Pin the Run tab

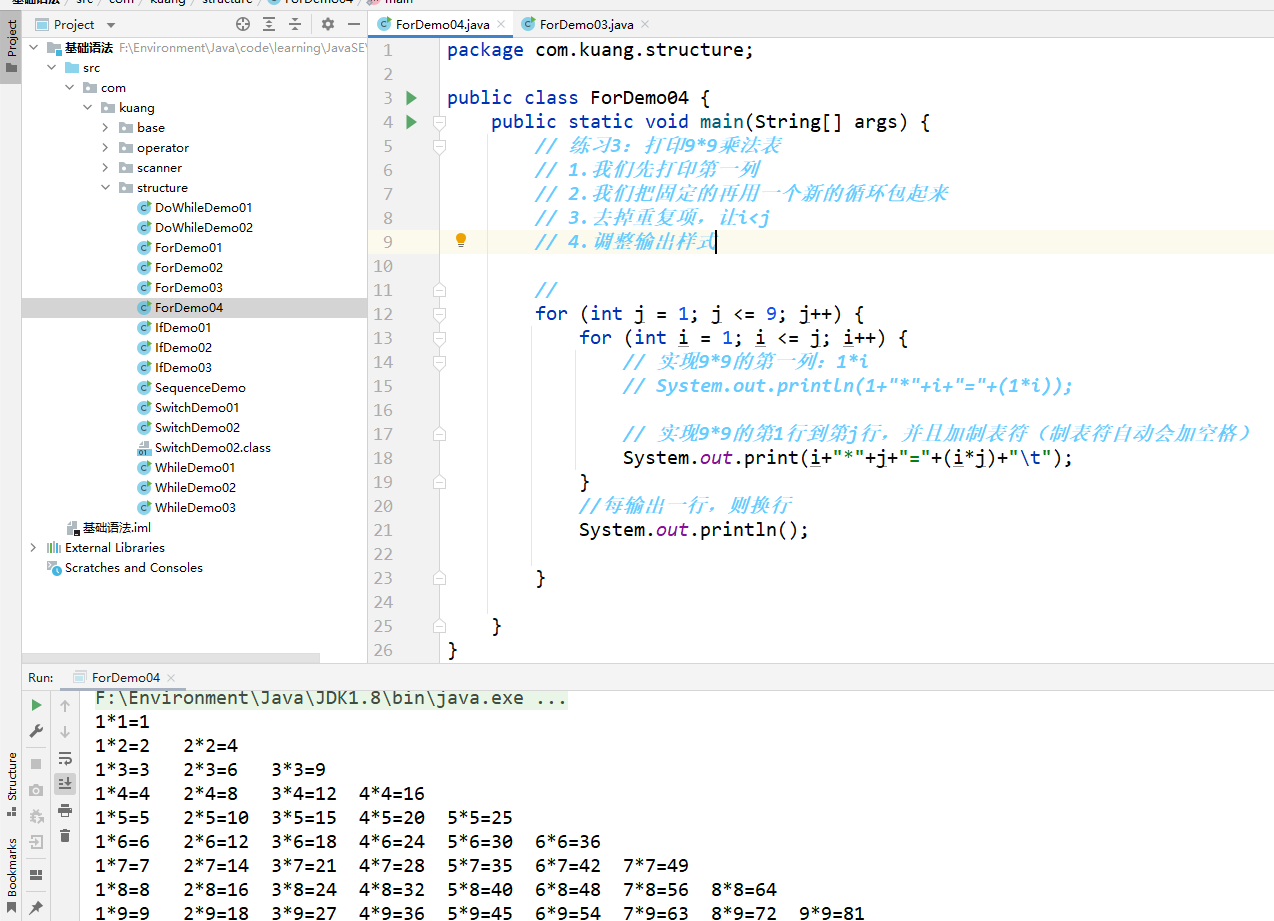pyautogui.click(x=37, y=907)
